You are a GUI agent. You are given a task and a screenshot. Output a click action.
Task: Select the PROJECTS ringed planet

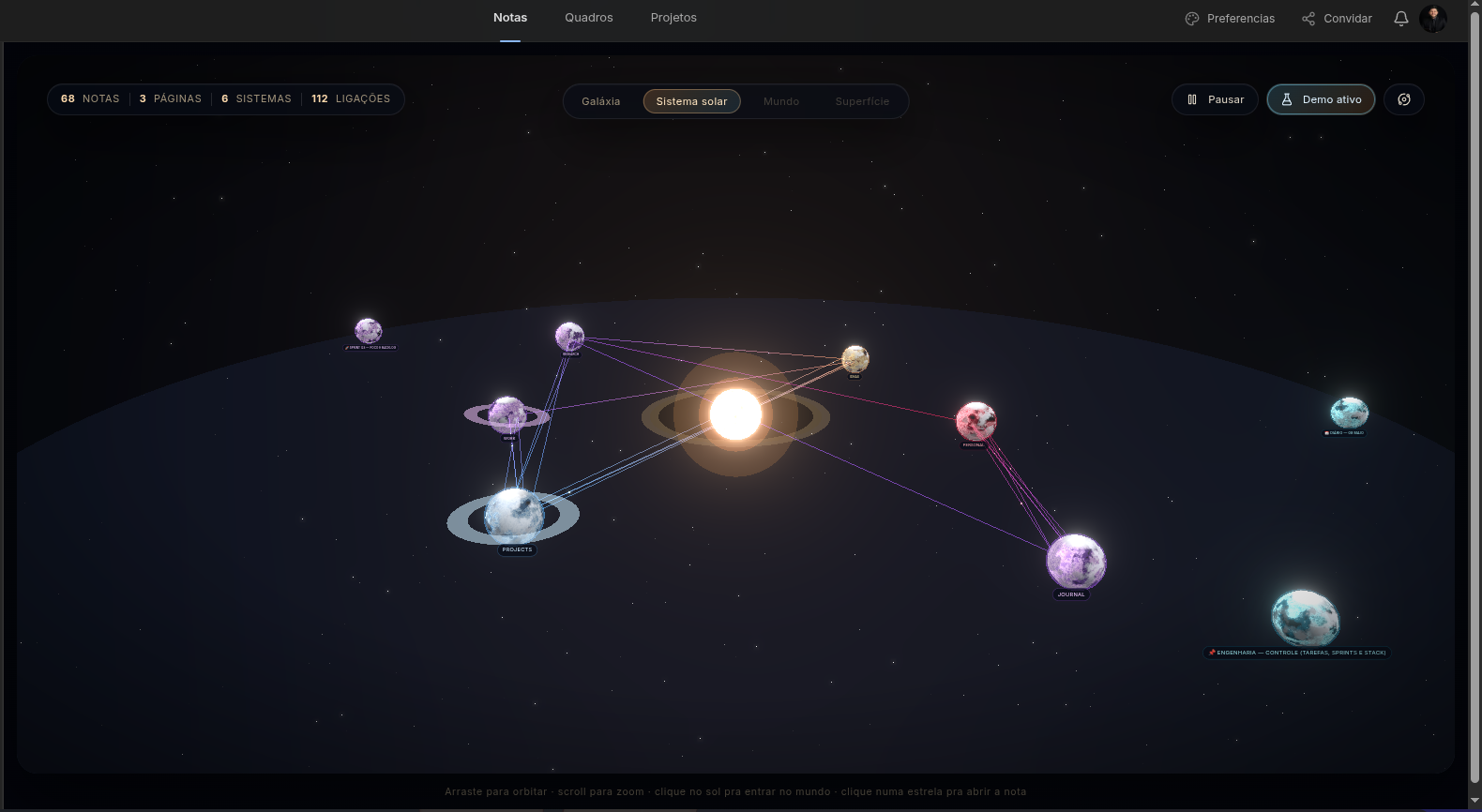coord(514,516)
